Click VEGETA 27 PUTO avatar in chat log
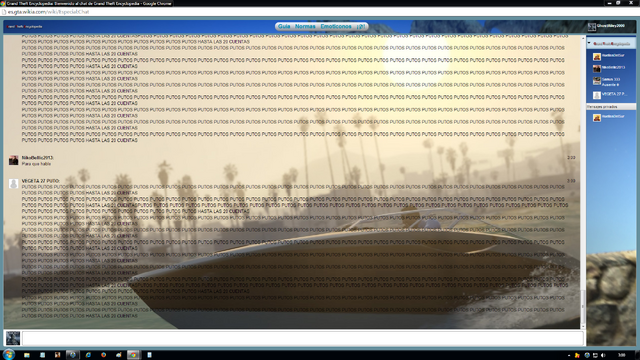The image size is (640, 360). point(13,184)
